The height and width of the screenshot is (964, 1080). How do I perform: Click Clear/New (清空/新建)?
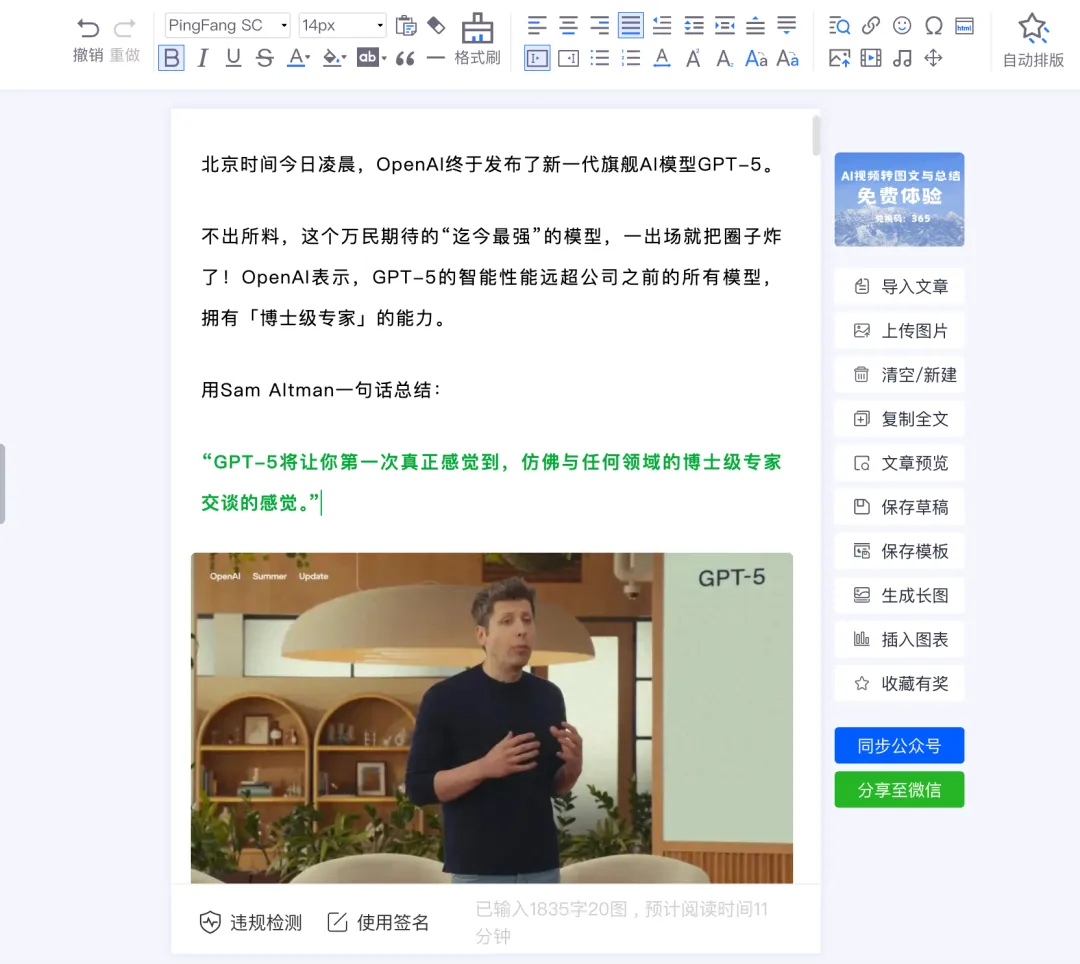click(900, 375)
